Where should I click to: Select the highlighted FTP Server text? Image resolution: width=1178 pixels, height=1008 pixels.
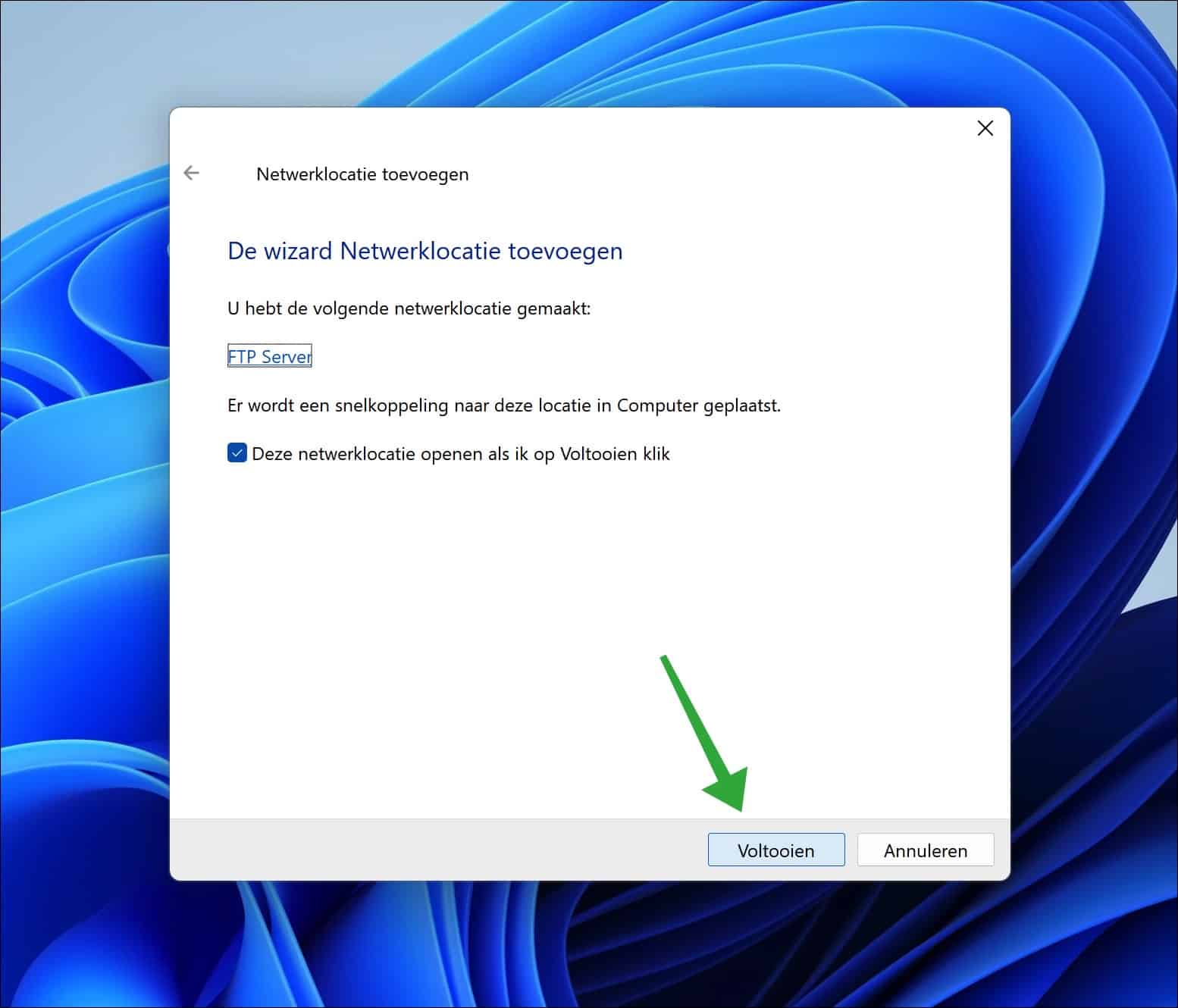(269, 355)
